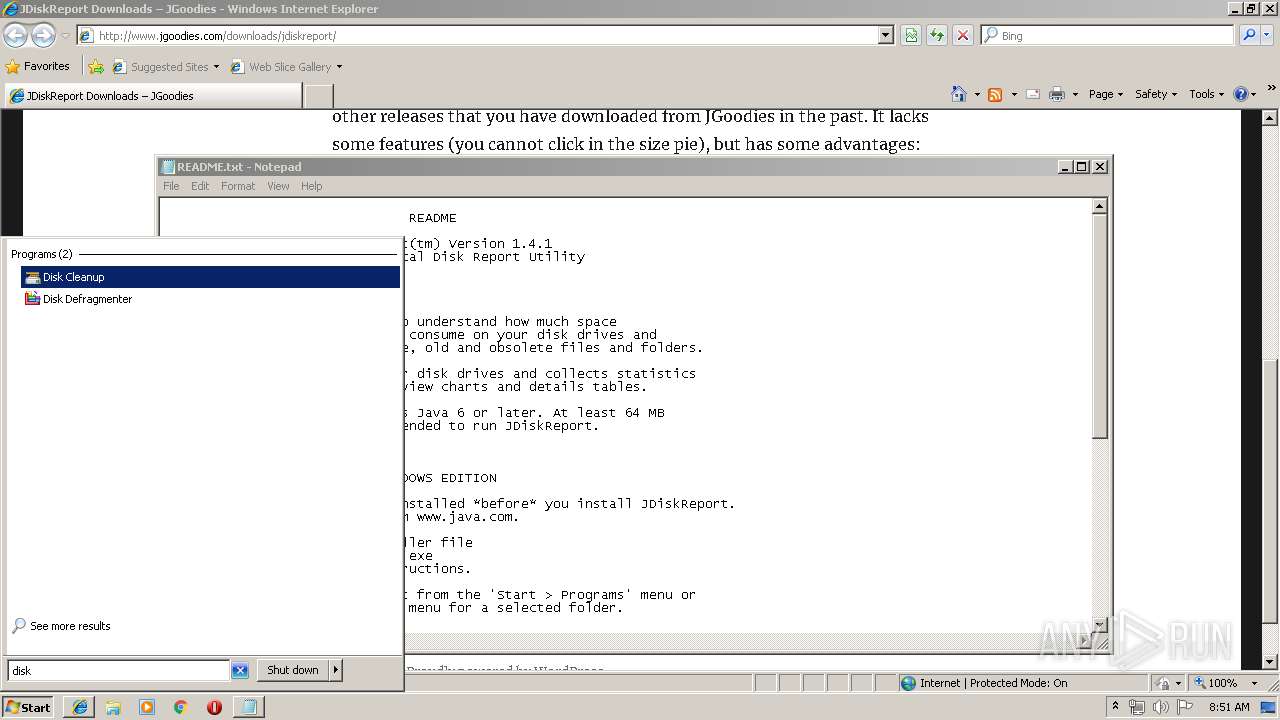Image resolution: width=1280 pixels, height=720 pixels.
Task: Click the IE Back navigation button
Action: pos(15,36)
